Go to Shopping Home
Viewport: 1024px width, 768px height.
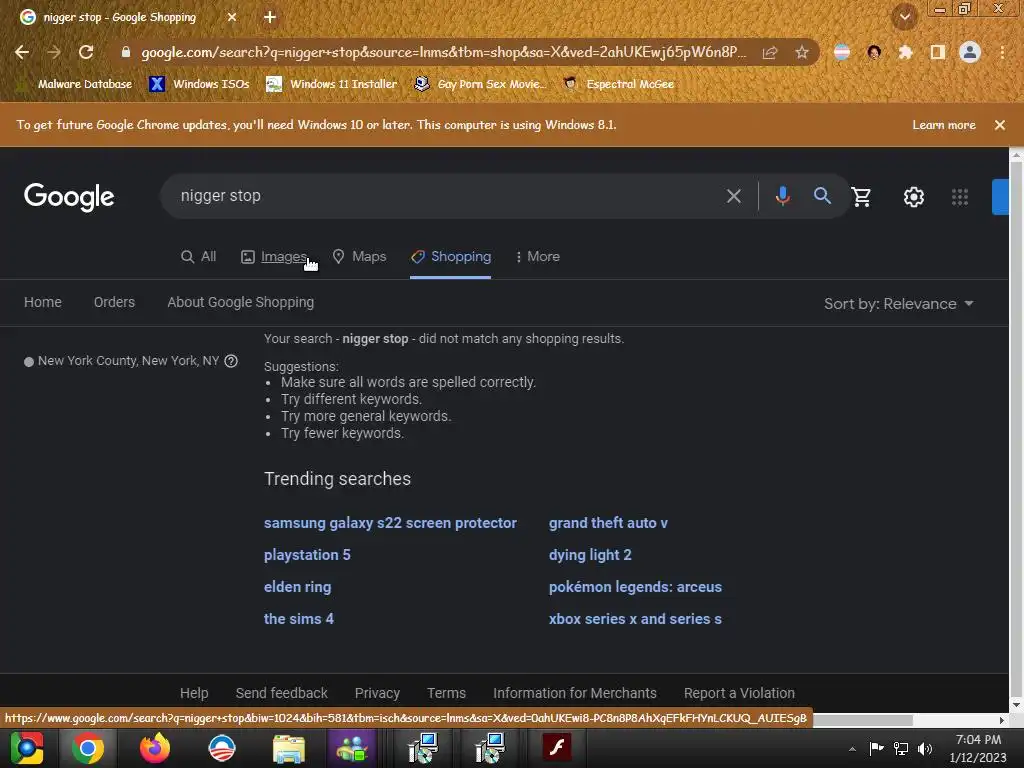click(43, 302)
